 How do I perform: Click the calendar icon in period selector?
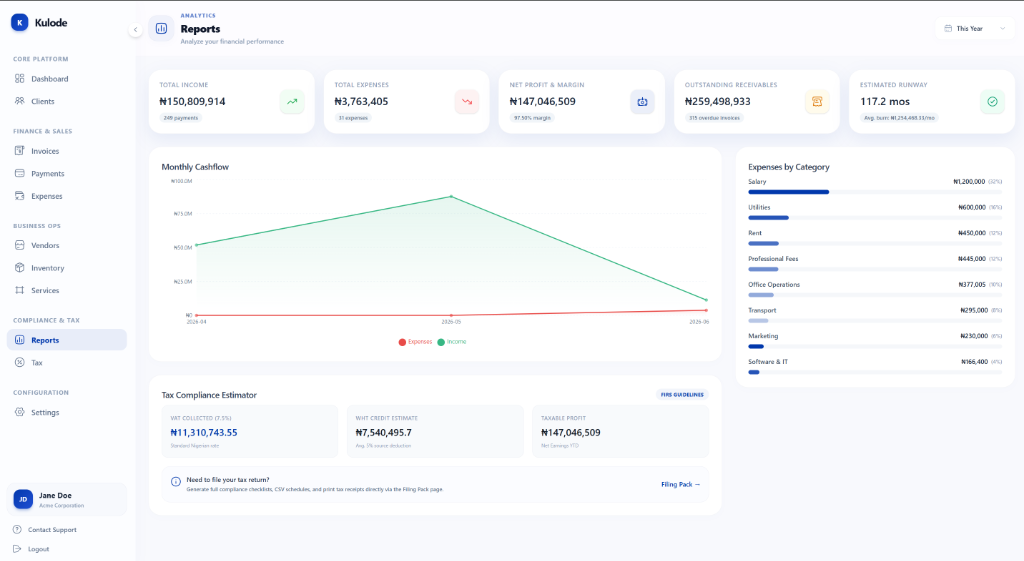tap(948, 29)
